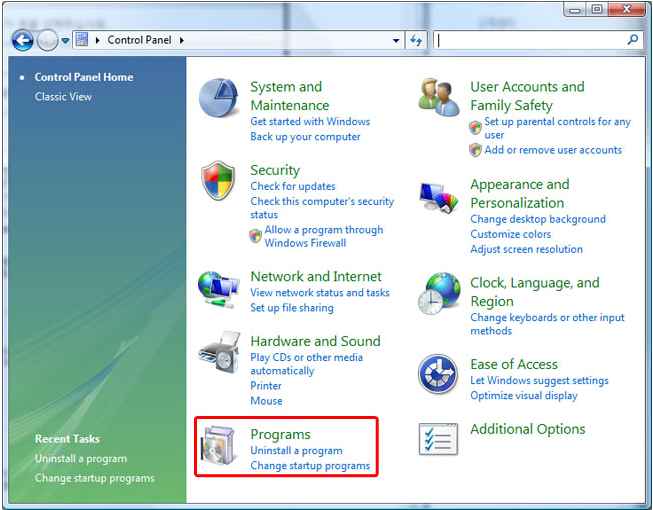
Task: Click the System and Maintenance pie chart icon
Action: pos(218,98)
